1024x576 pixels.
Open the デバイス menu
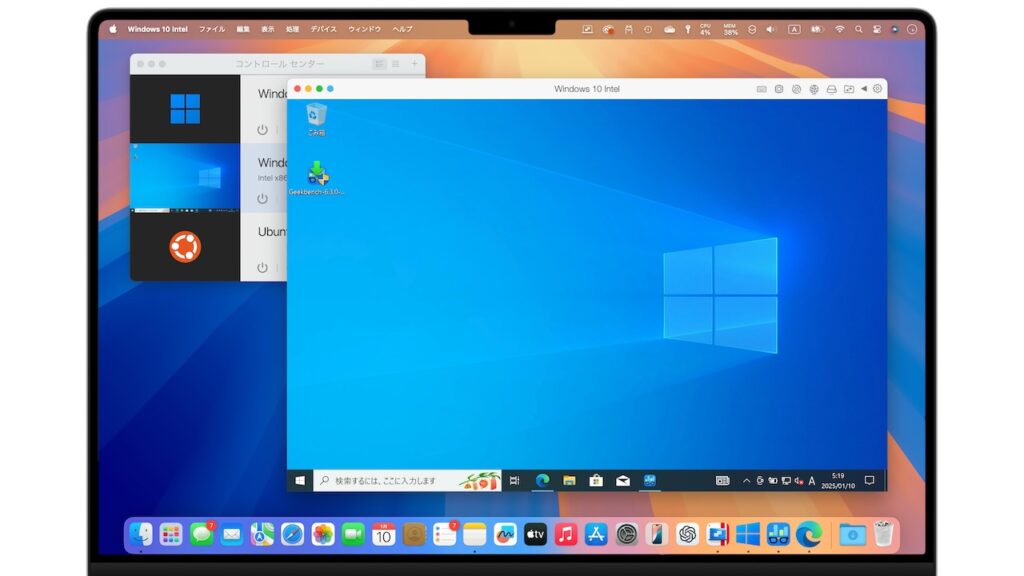click(324, 29)
